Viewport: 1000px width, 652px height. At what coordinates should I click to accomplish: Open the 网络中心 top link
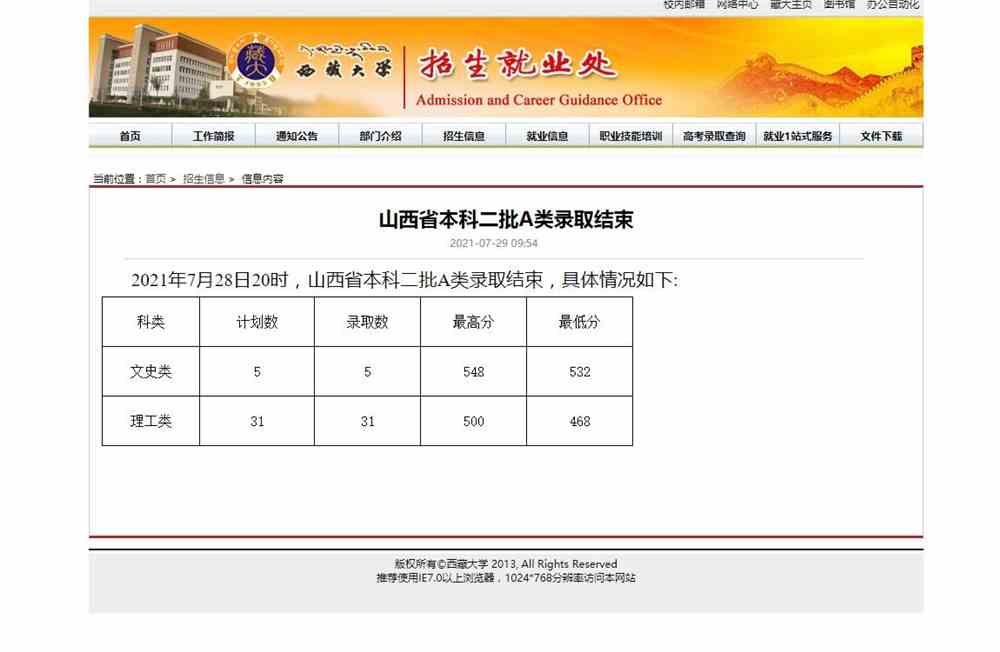click(x=737, y=4)
